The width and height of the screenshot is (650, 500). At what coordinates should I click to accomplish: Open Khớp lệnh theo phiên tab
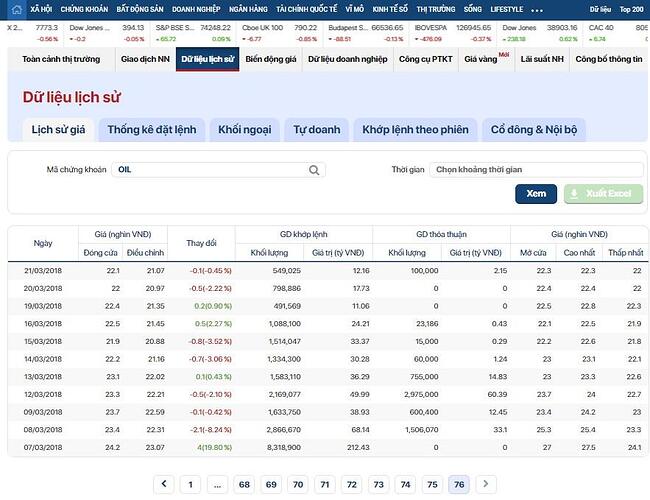[x=415, y=129]
